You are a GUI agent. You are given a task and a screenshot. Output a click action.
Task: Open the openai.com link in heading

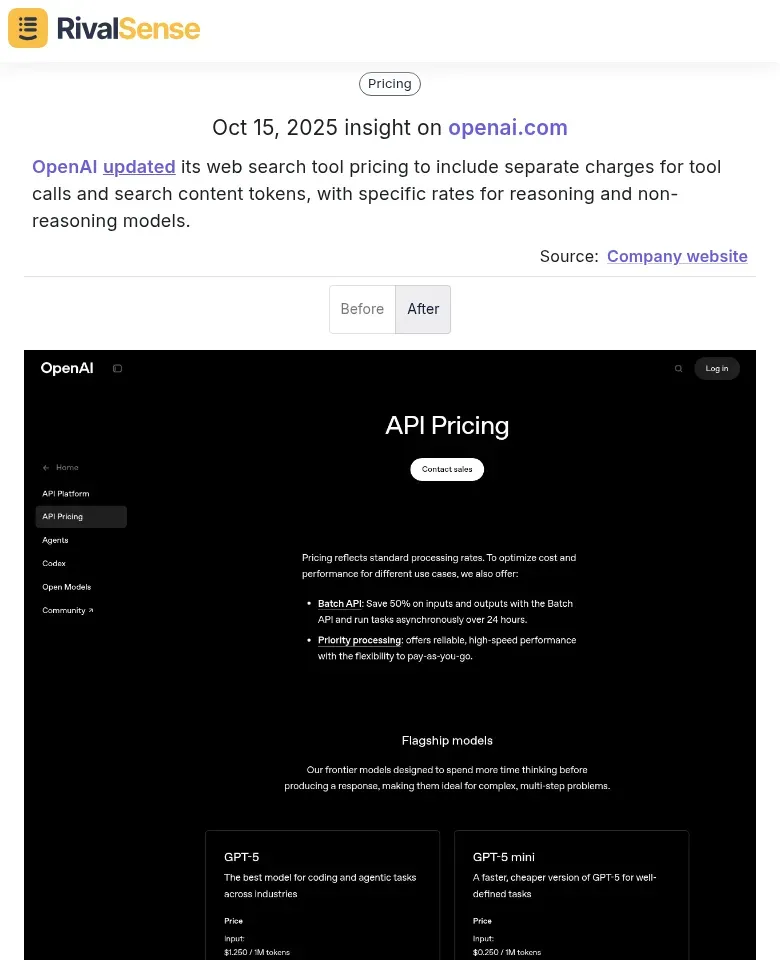pos(507,128)
